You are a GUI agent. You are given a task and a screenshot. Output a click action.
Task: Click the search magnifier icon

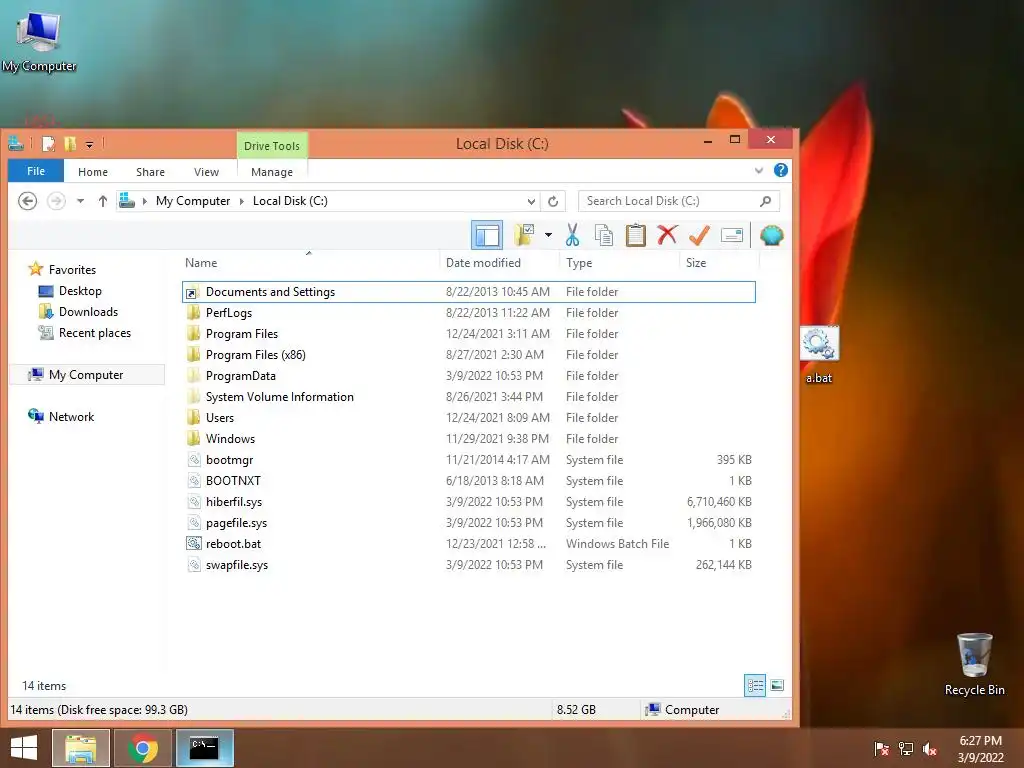765,201
